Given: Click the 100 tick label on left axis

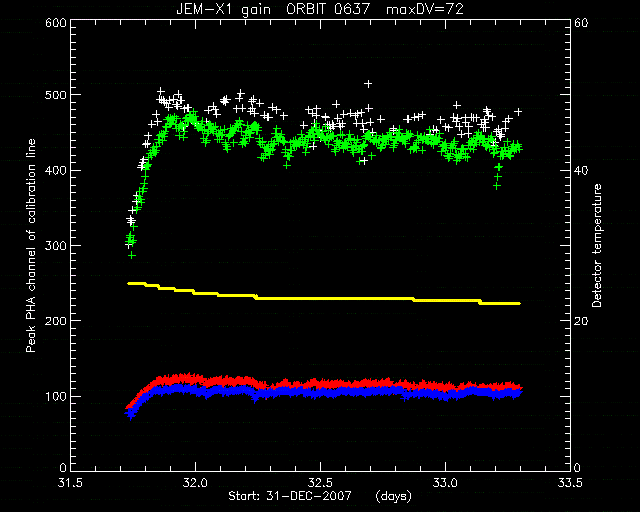Looking at the screenshot, I should (x=56, y=396).
